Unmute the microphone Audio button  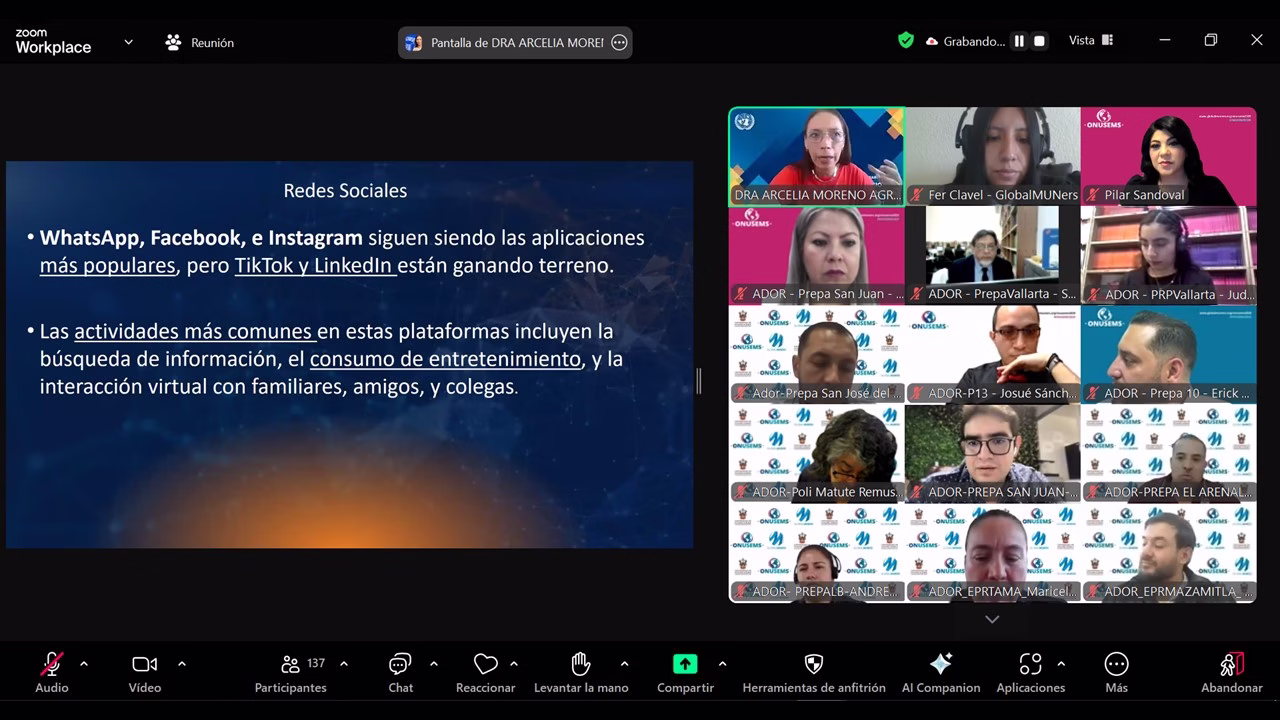51,666
